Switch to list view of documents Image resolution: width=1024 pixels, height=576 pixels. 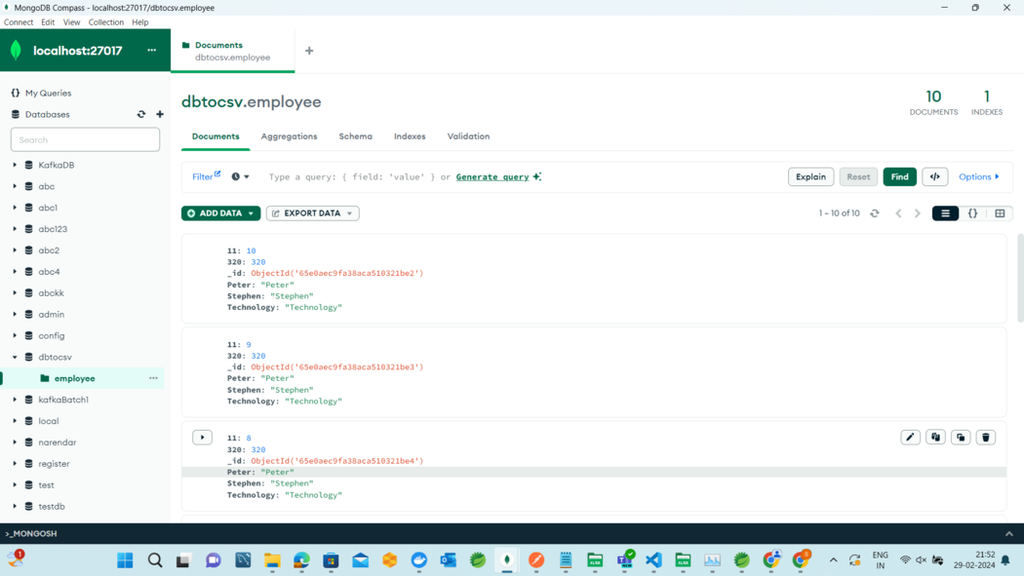[x=945, y=214]
